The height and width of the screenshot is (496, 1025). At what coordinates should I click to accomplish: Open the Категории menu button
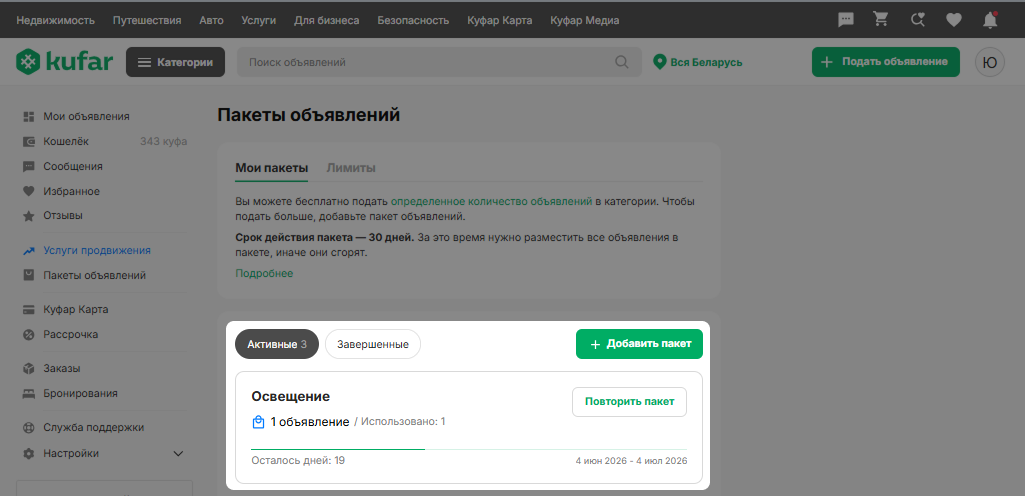pos(175,62)
